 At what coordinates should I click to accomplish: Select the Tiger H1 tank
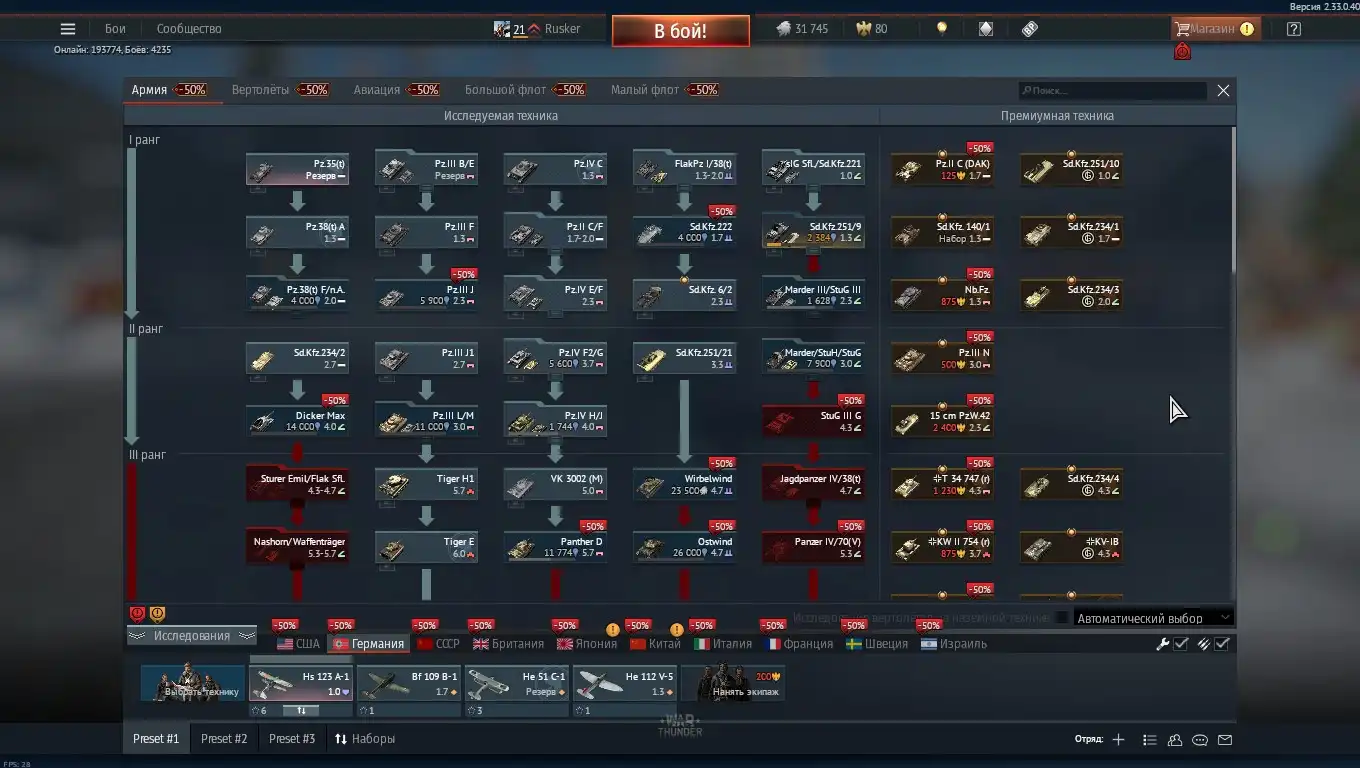(x=426, y=484)
